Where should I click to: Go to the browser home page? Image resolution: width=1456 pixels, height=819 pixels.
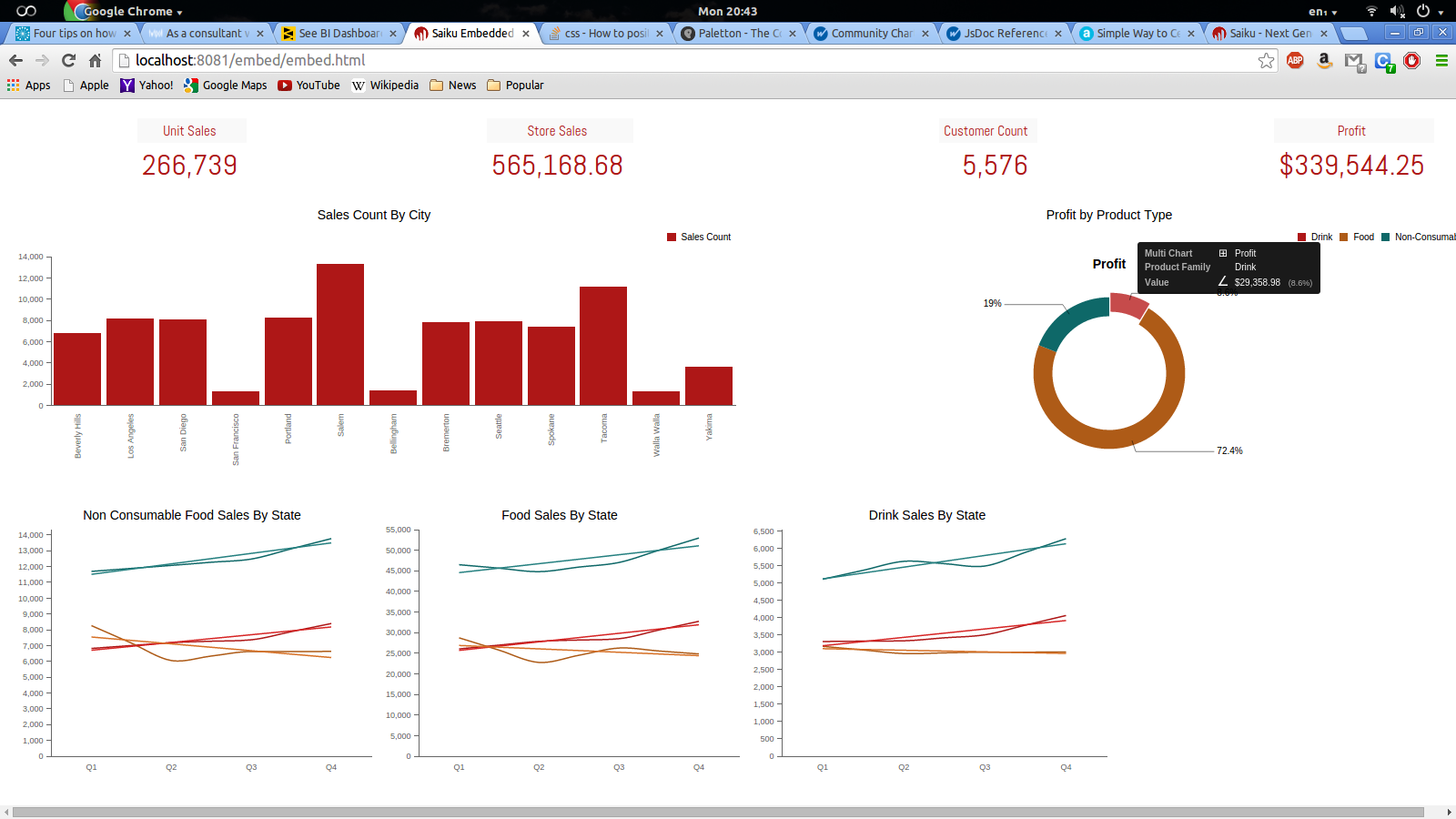[x=95, y=60]
